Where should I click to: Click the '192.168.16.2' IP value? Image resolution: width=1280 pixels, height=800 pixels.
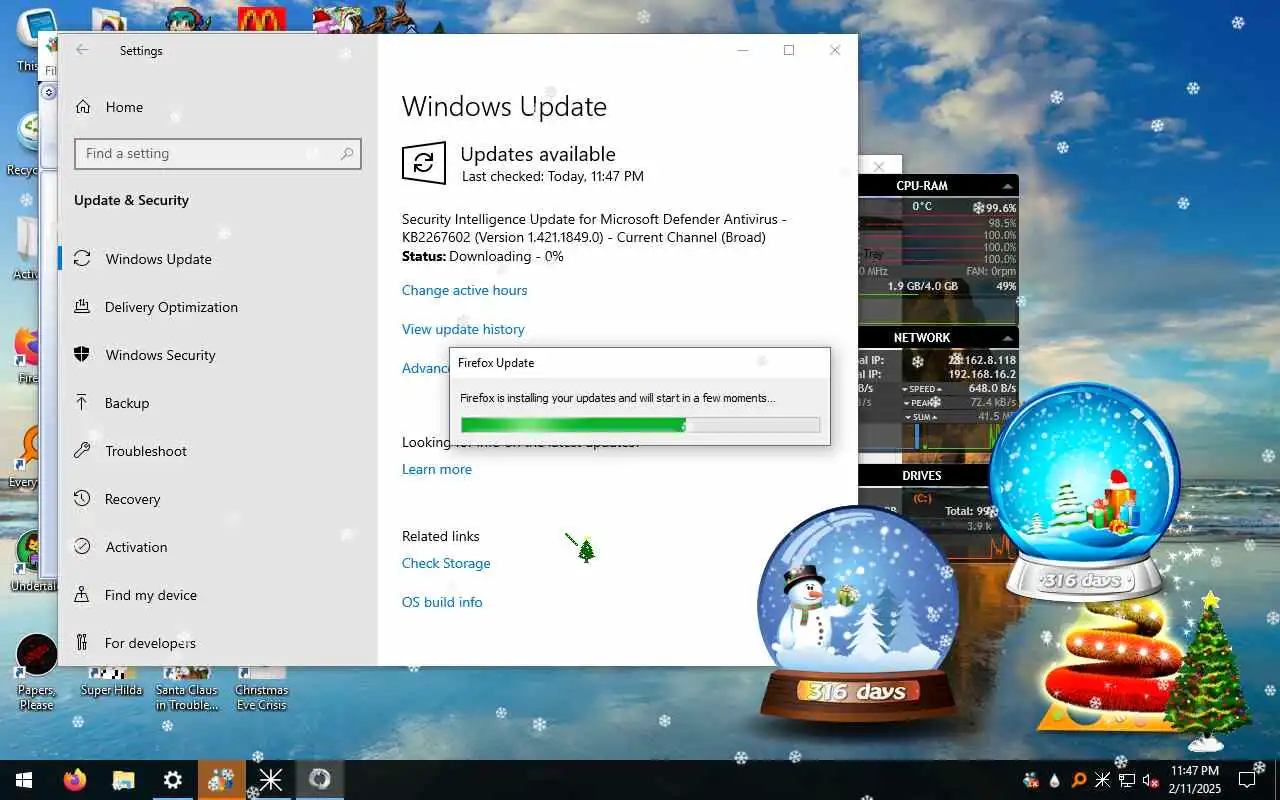tap(982, 374)
